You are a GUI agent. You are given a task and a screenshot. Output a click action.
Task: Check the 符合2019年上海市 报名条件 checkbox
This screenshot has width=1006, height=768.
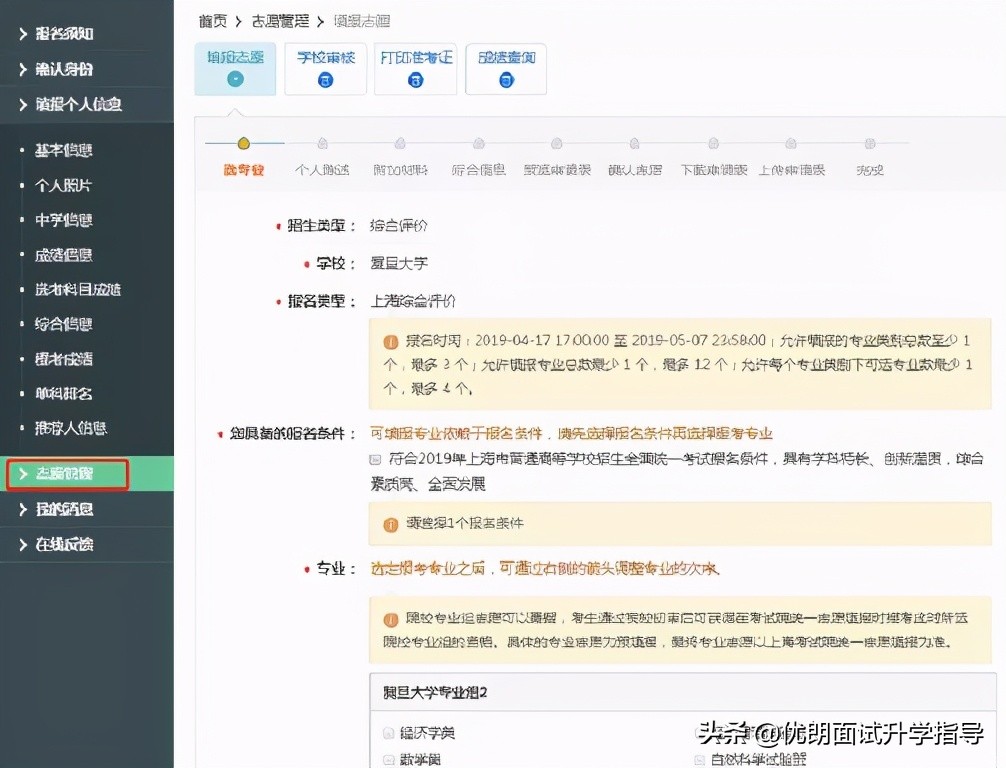[x=376, y=459]
